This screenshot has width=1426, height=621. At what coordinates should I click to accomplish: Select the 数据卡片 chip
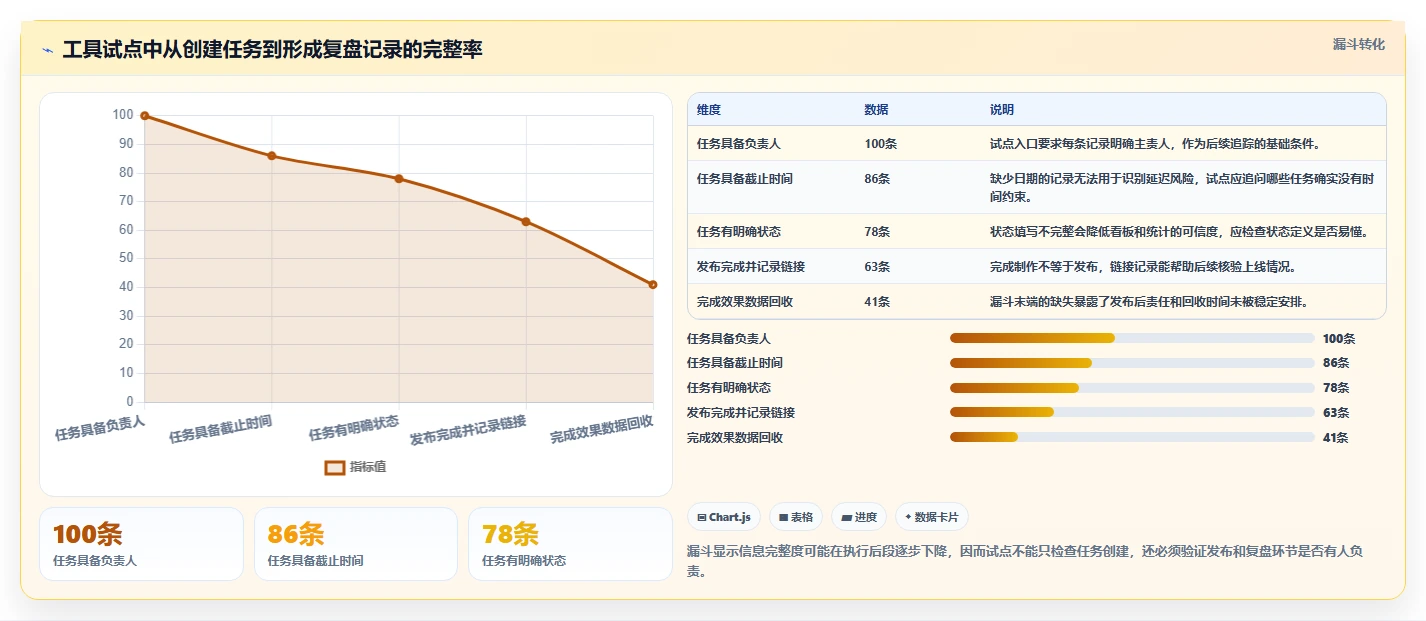point(931,517)
